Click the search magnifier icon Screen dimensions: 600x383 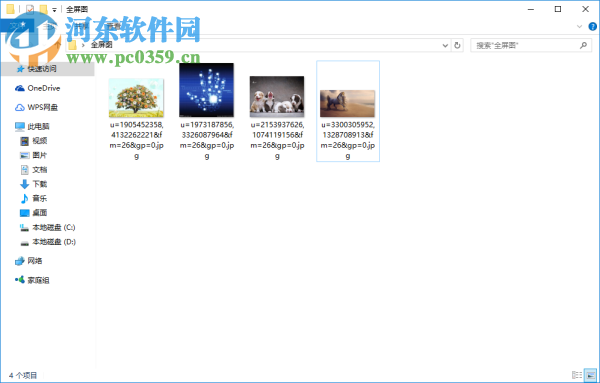click(x=583, y=46)
